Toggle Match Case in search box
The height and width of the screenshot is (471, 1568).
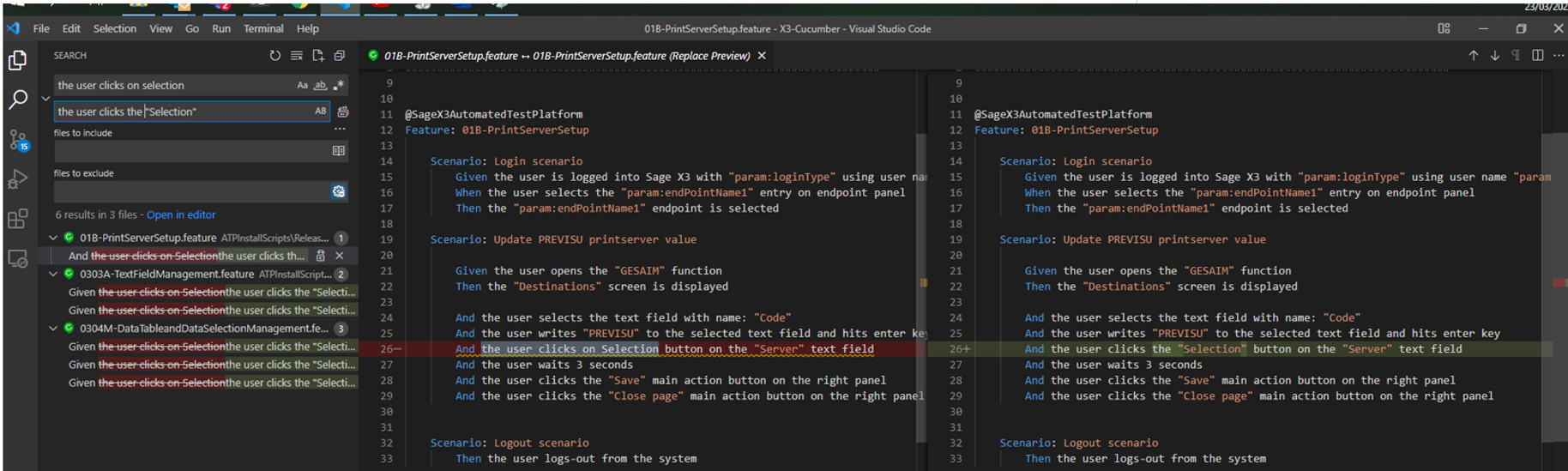point(302,86)
